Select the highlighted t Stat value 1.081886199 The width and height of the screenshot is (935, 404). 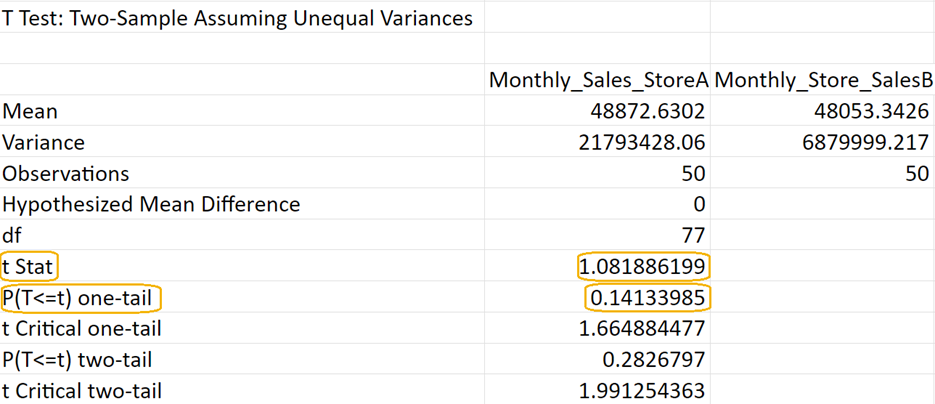pyautogui.click(x=645, y=266)
